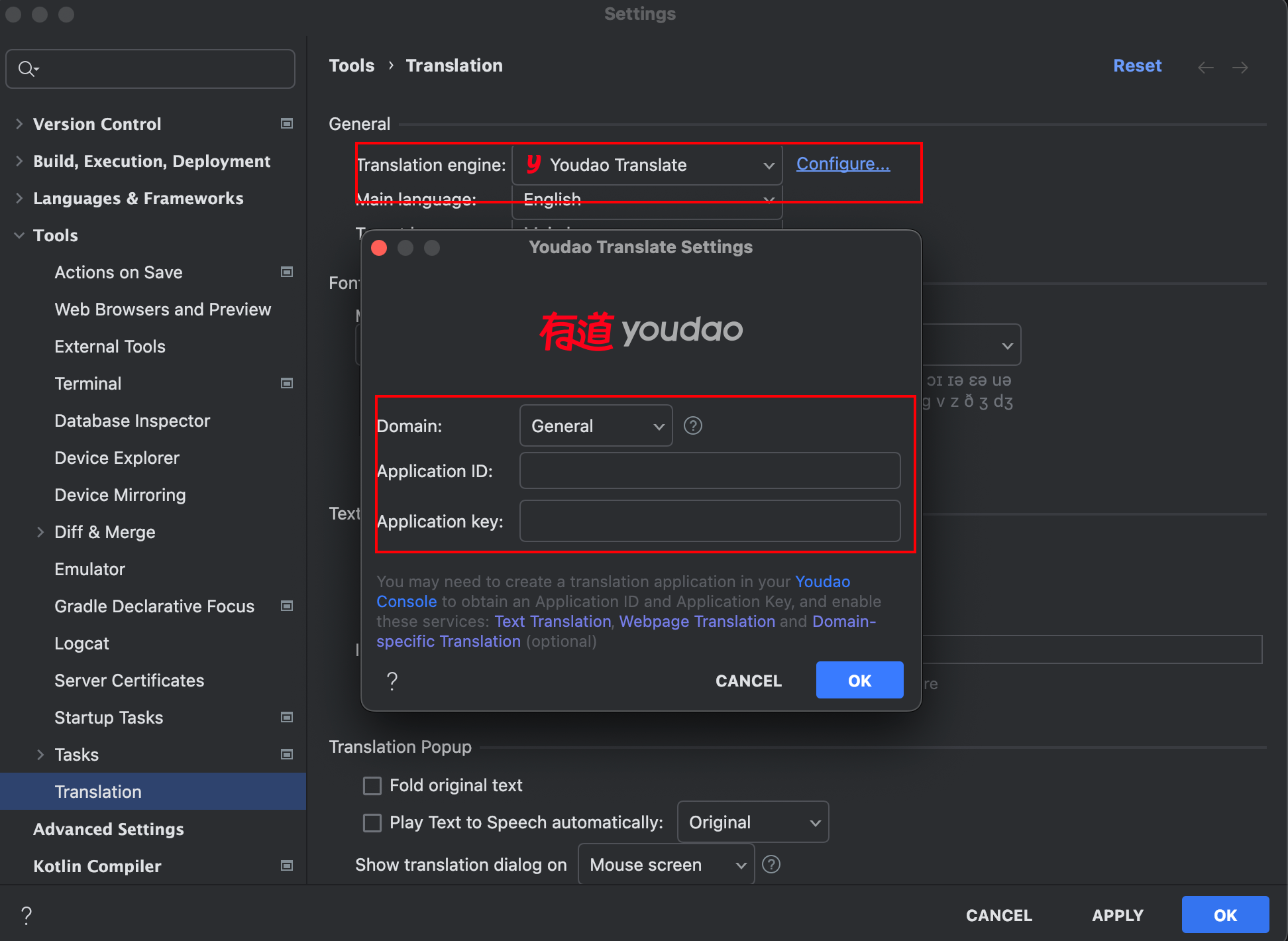This screenshot has width=1288, height=941.
Task: Click project-level icon beside Terminal
Action: pyautogui.click(x=287, y=384)
